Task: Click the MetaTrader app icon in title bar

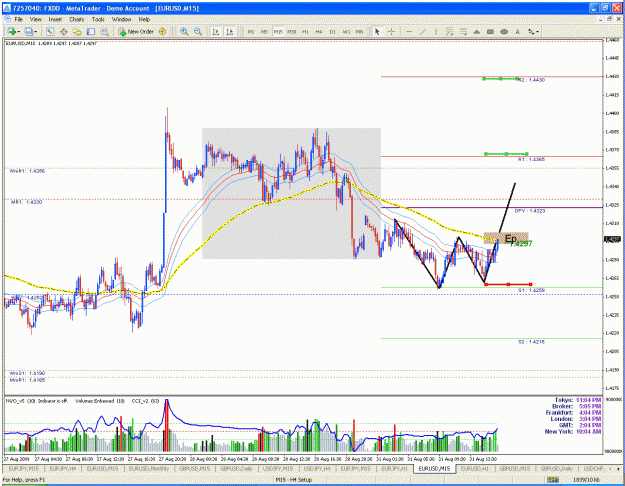Action: coord(7,8)
